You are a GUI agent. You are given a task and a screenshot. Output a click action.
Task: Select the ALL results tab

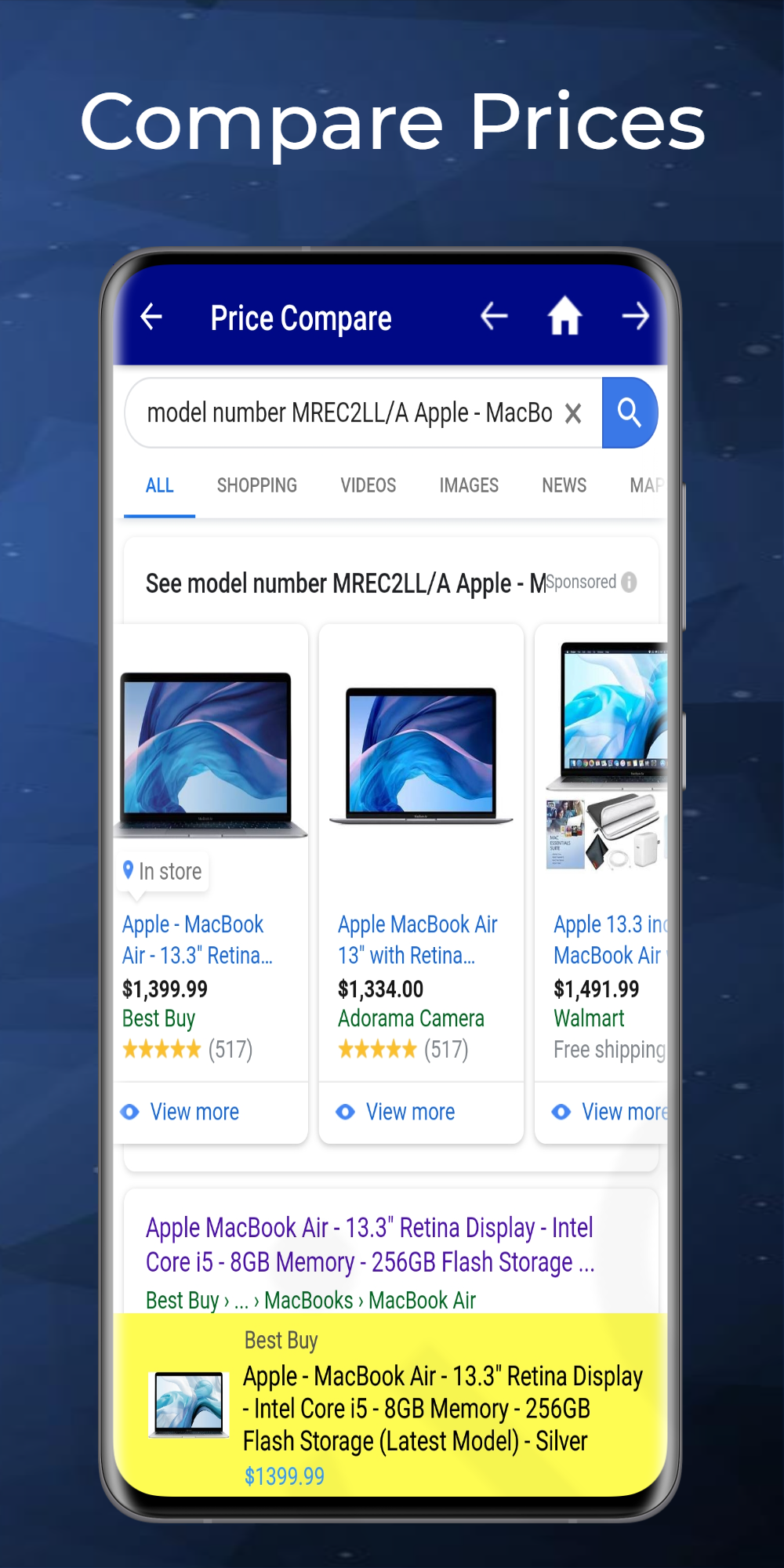(160, 485)
